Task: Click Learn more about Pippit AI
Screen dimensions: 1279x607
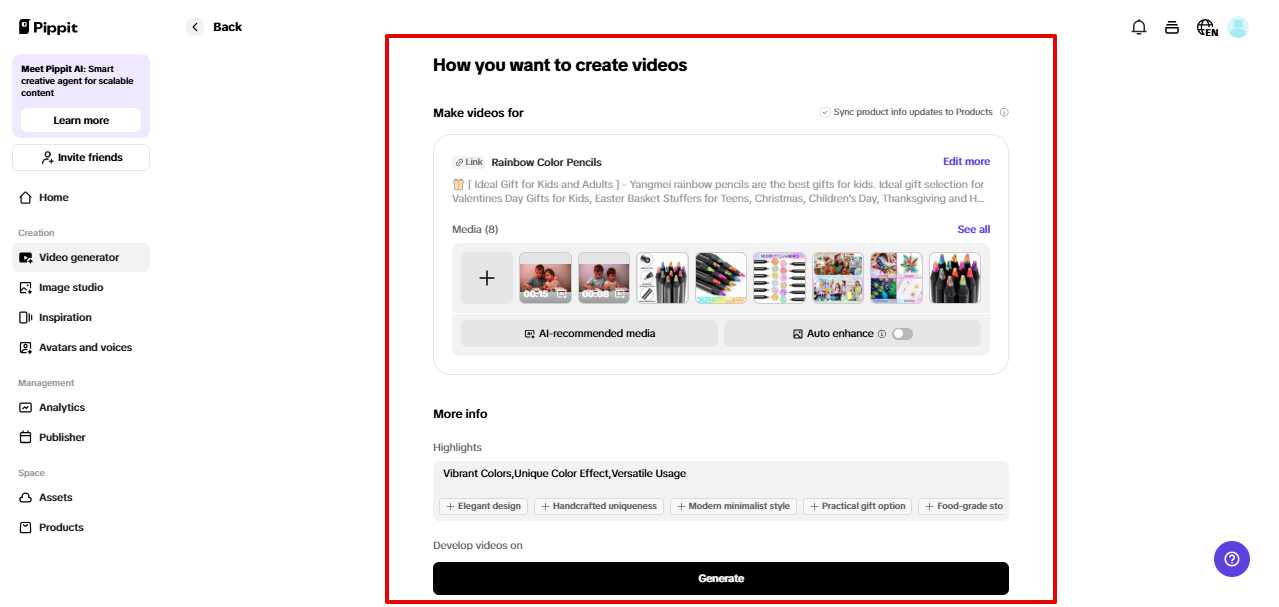Action: 79,119
